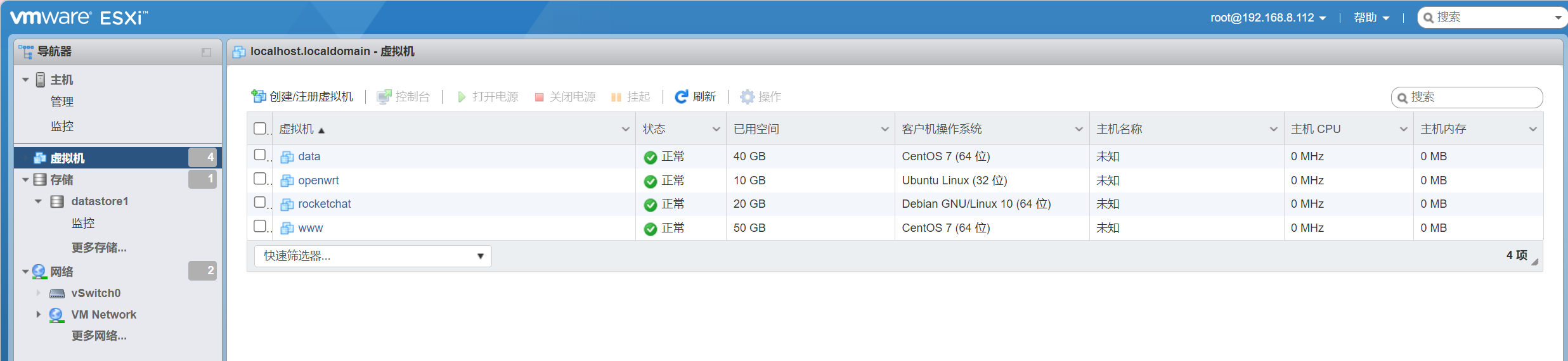Click the red power-off square icon
This screenshot has width=1568, height=361.
[539, 97]
